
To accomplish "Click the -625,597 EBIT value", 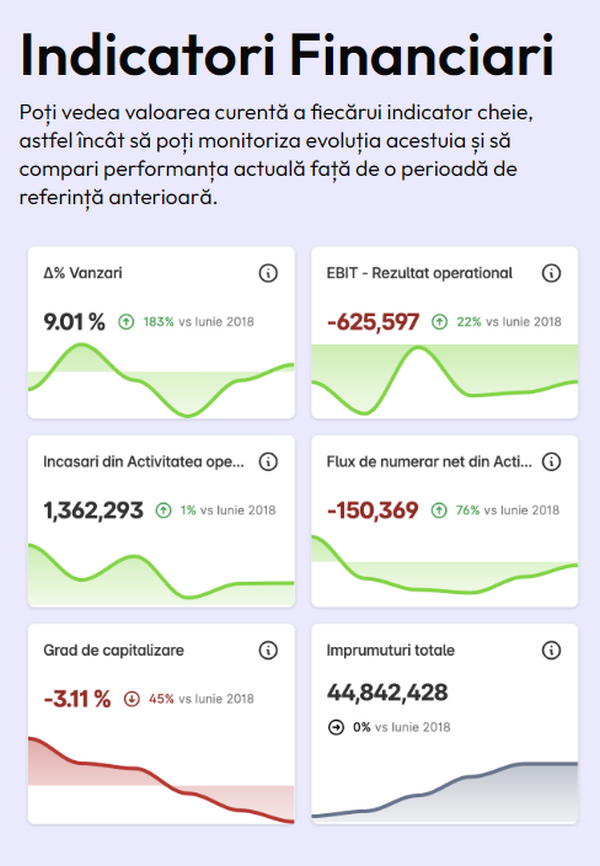I will coord(373,322).
